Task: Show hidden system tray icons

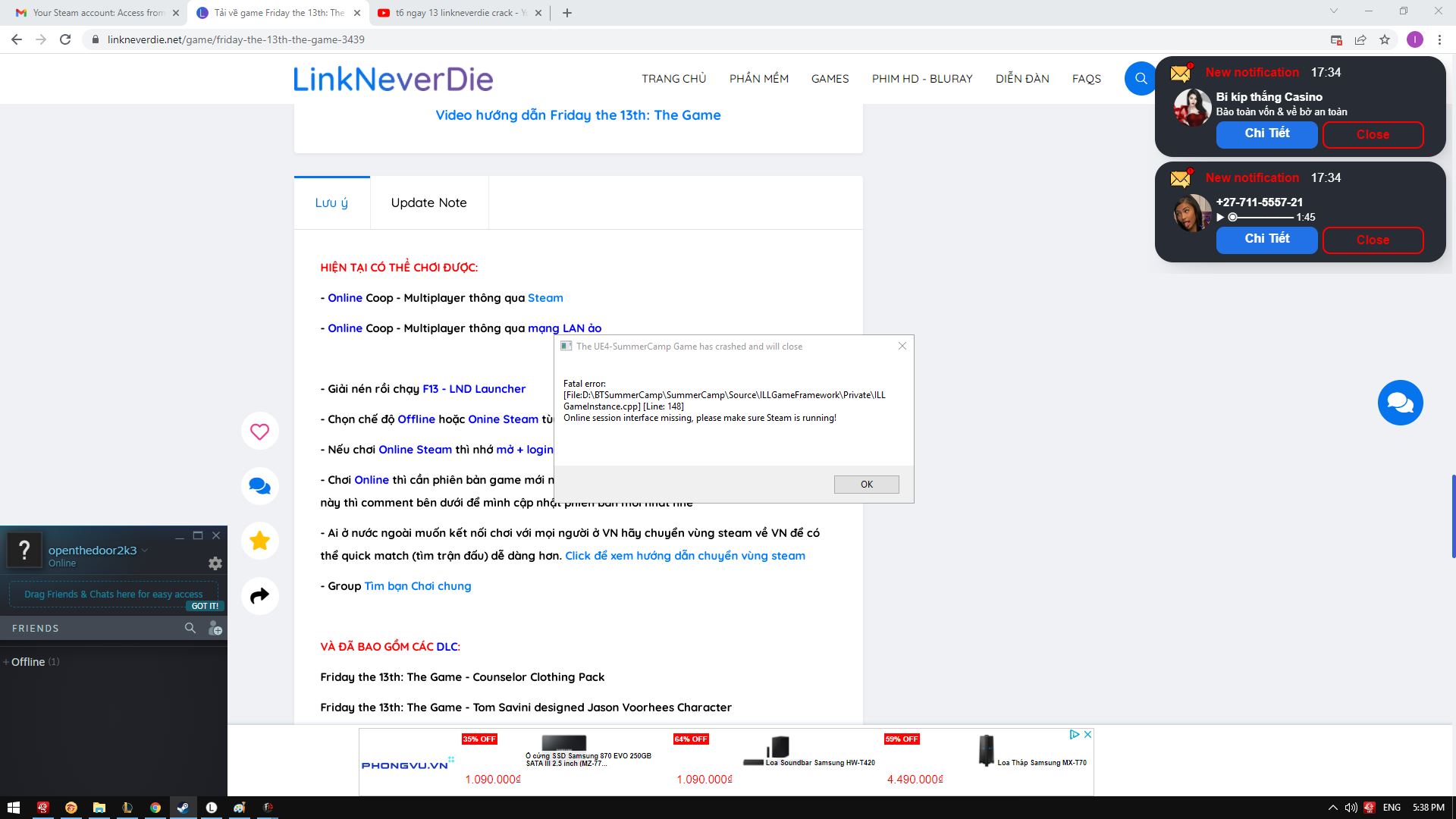Action: point(1332,808)
